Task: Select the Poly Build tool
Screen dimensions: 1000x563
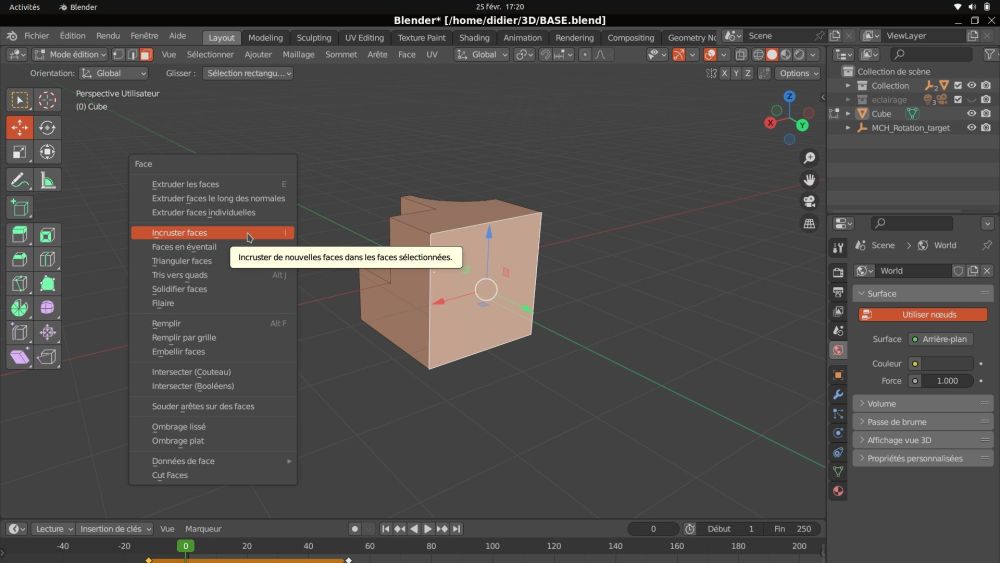Action: (x=47, y=283)
